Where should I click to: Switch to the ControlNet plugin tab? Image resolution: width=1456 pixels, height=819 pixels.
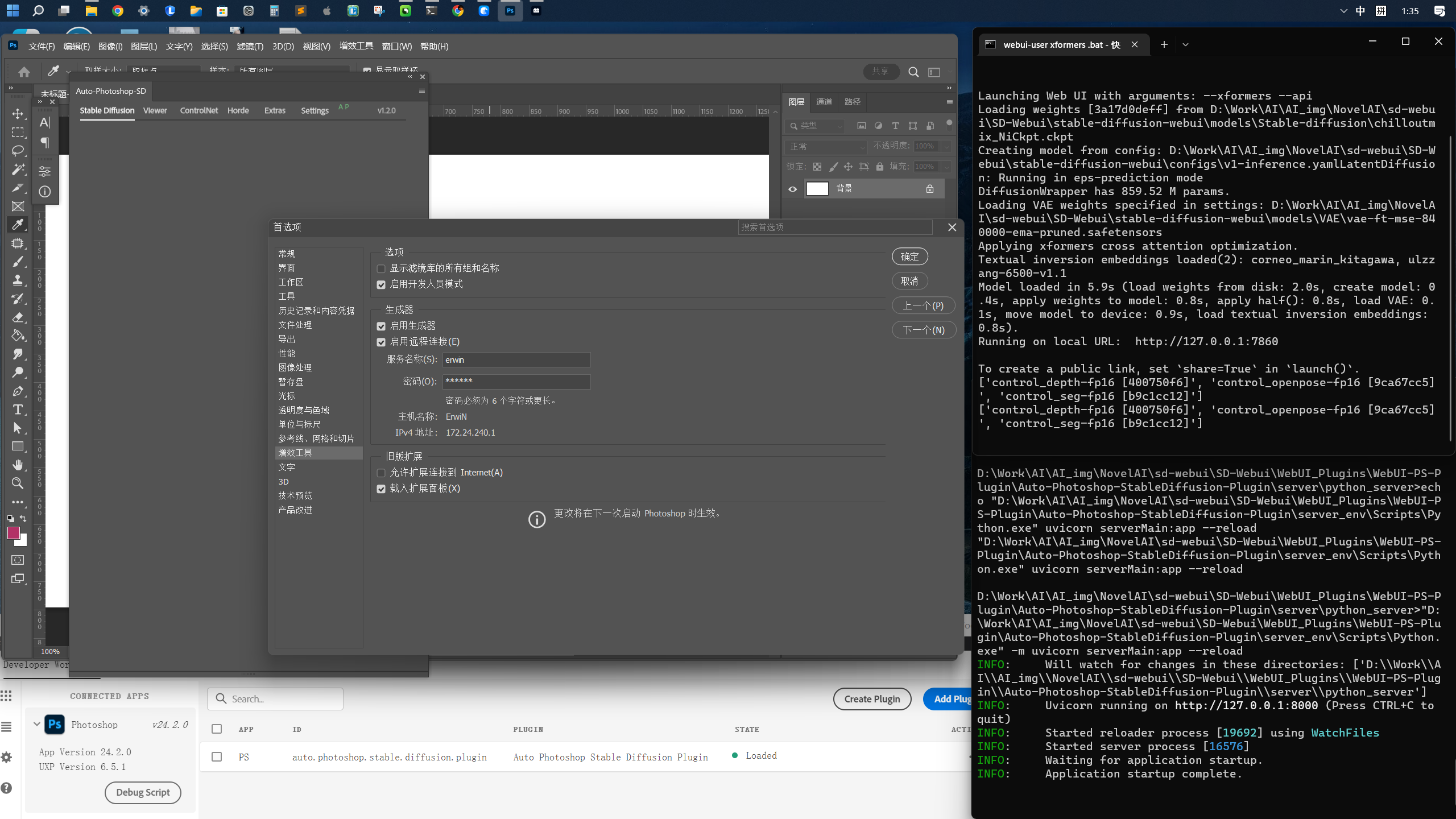click(x=198, y=110)
